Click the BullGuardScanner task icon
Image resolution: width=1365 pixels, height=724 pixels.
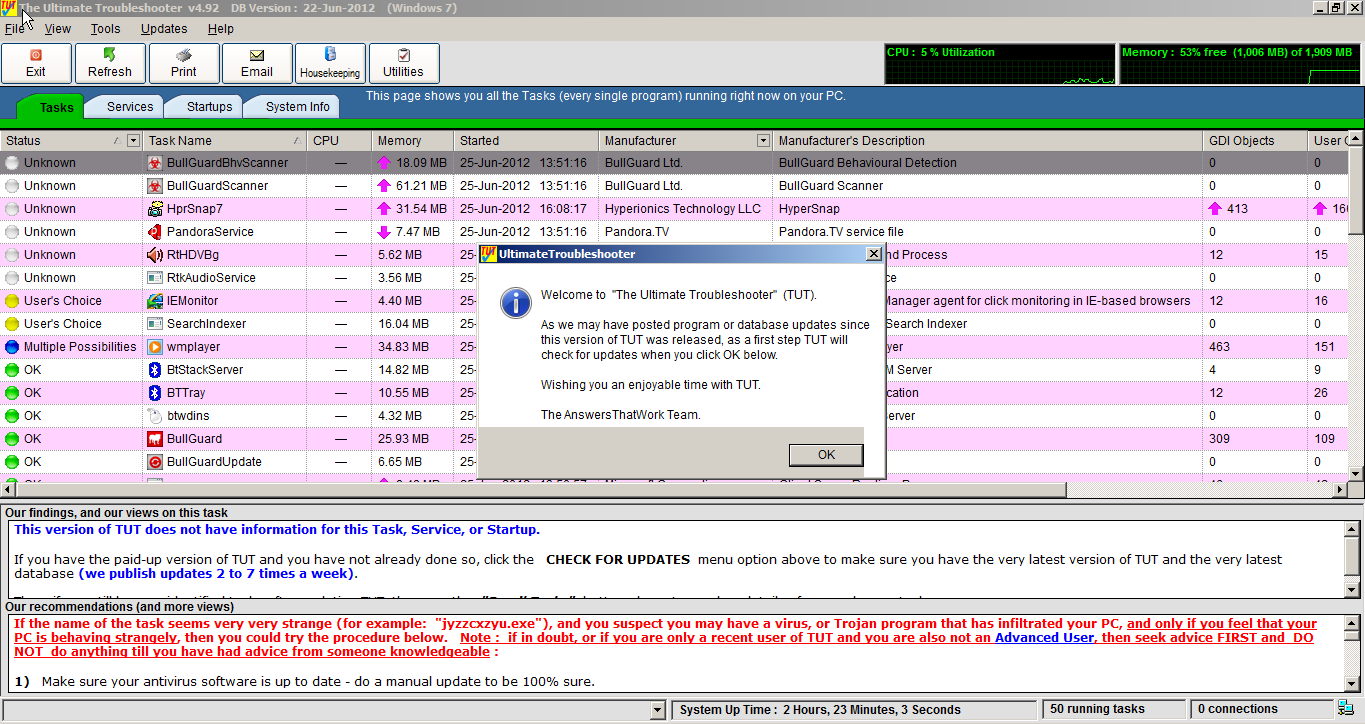[x=155, y=185]
